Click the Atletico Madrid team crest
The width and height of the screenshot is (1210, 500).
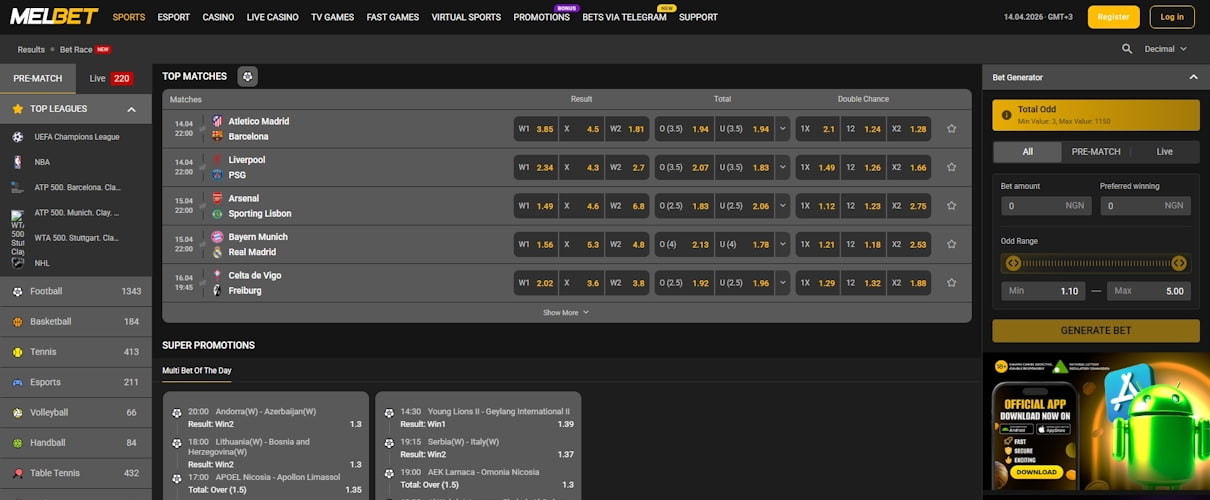[x=217, y=121]
